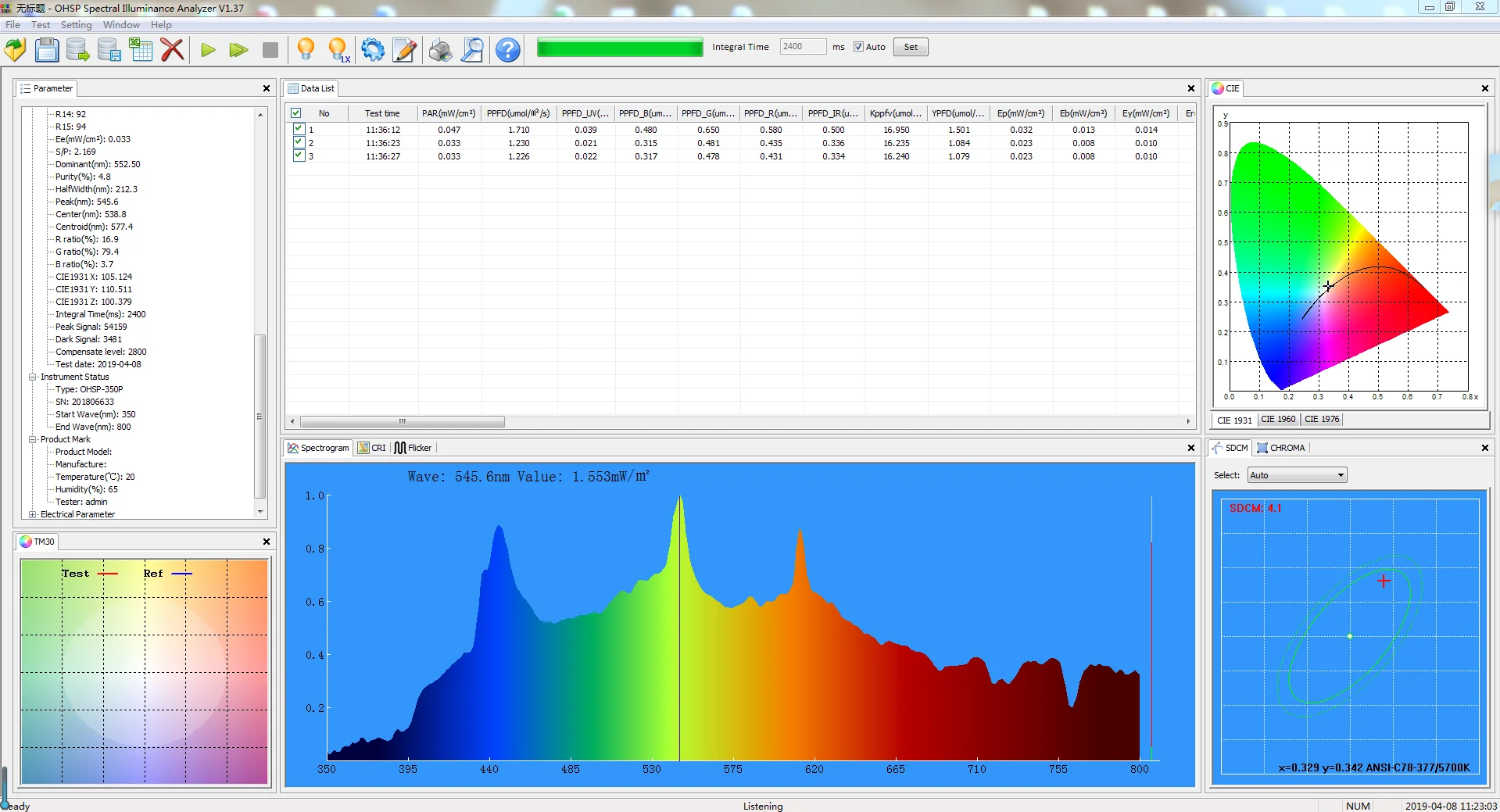Switch to CIE 1976 view
Screen dimensions: 1500x812
point(1320,419)
